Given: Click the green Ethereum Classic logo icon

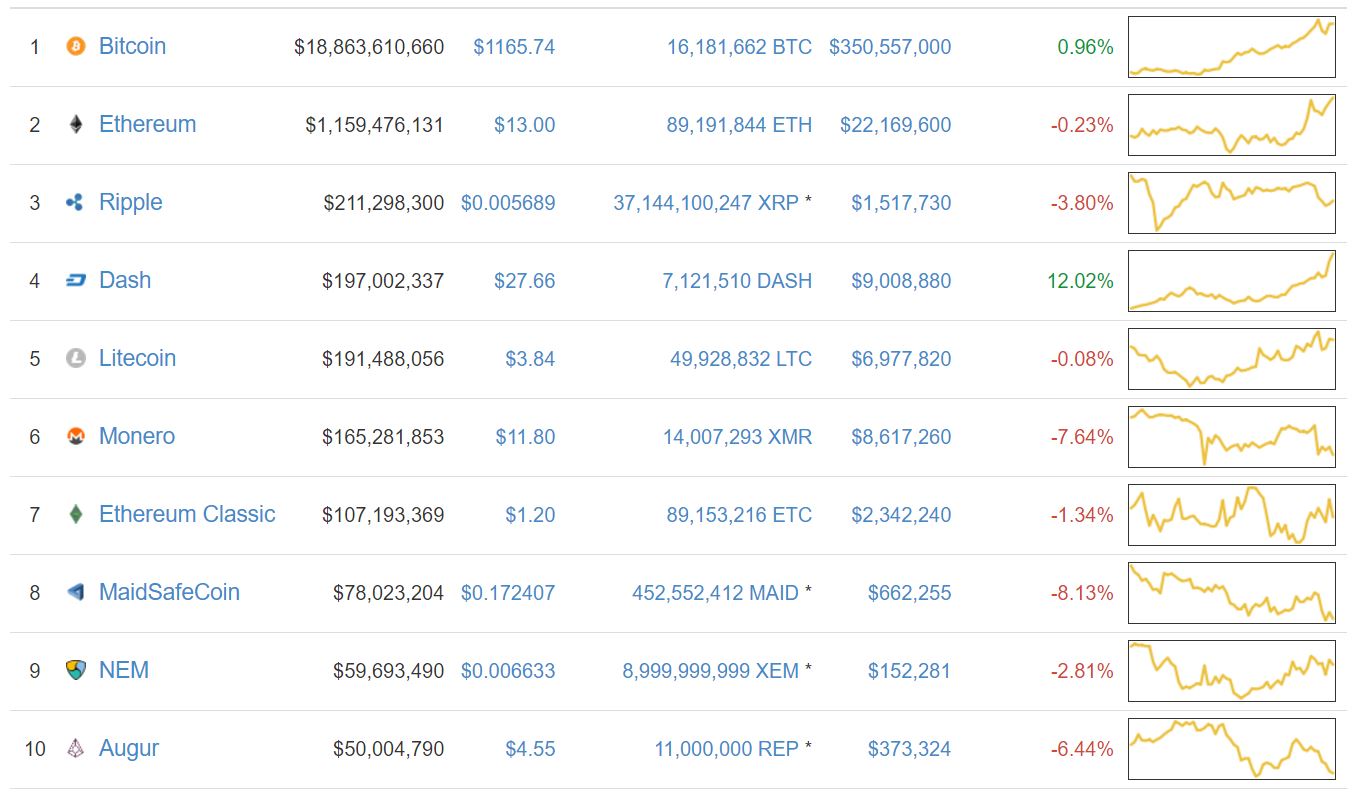Looking at the screenshot, I should click(76, 514).
